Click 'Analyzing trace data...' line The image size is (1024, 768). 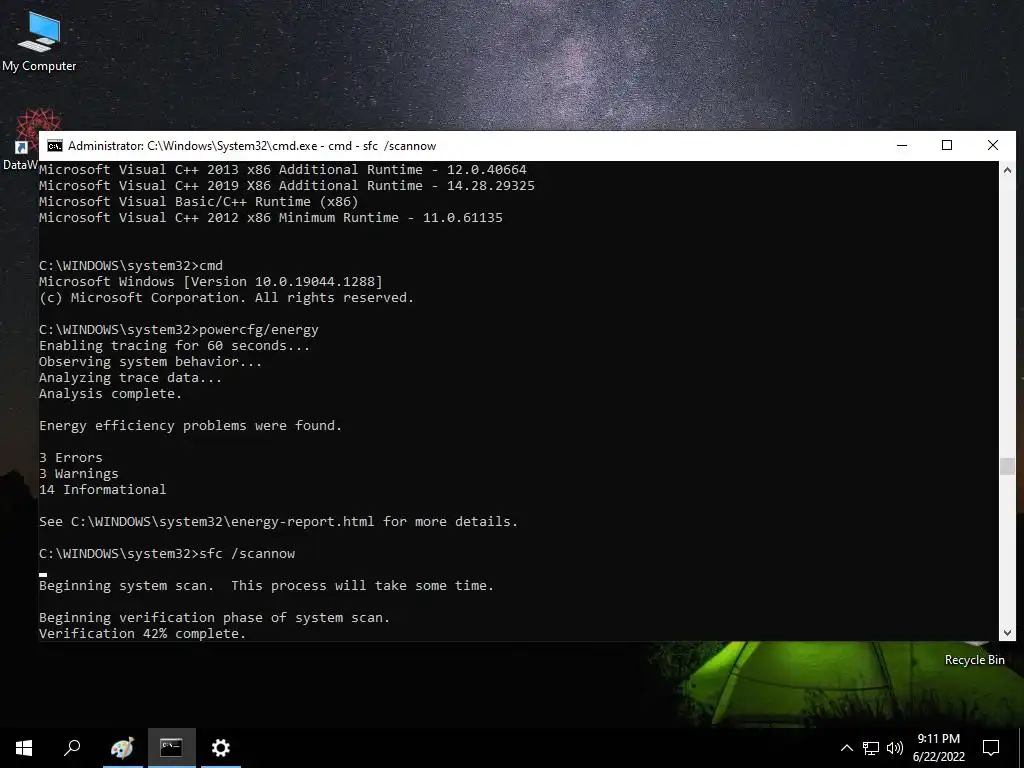[x=130, y=377]
